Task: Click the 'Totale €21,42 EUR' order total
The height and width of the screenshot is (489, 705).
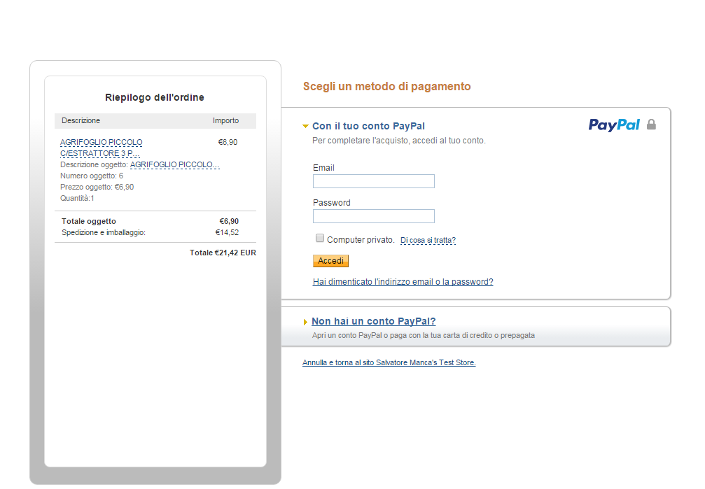Action: [222, 252]
